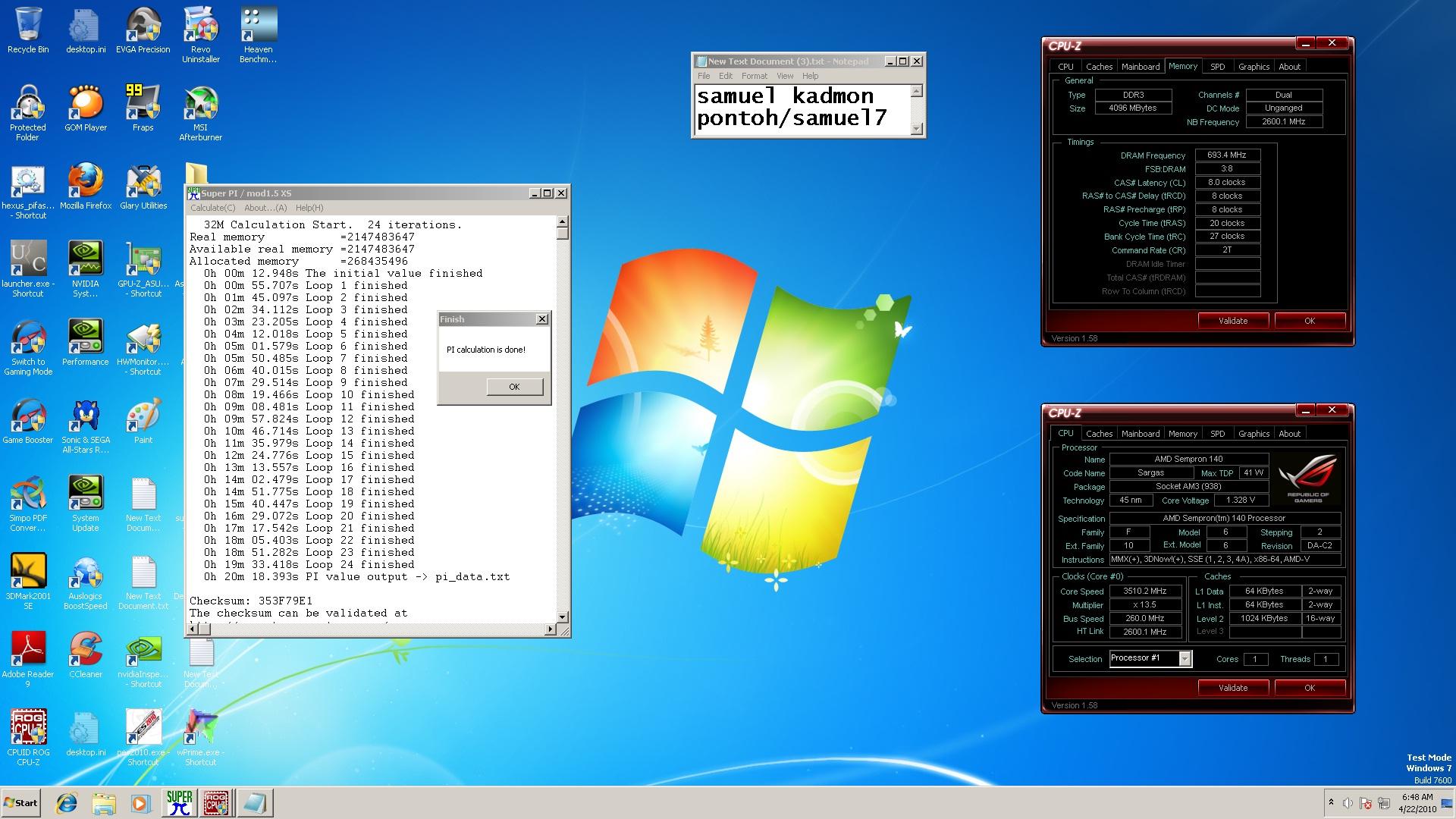Launch CCleaner desktop icon
Screen dimensions: 1456x819
[86, 655]
